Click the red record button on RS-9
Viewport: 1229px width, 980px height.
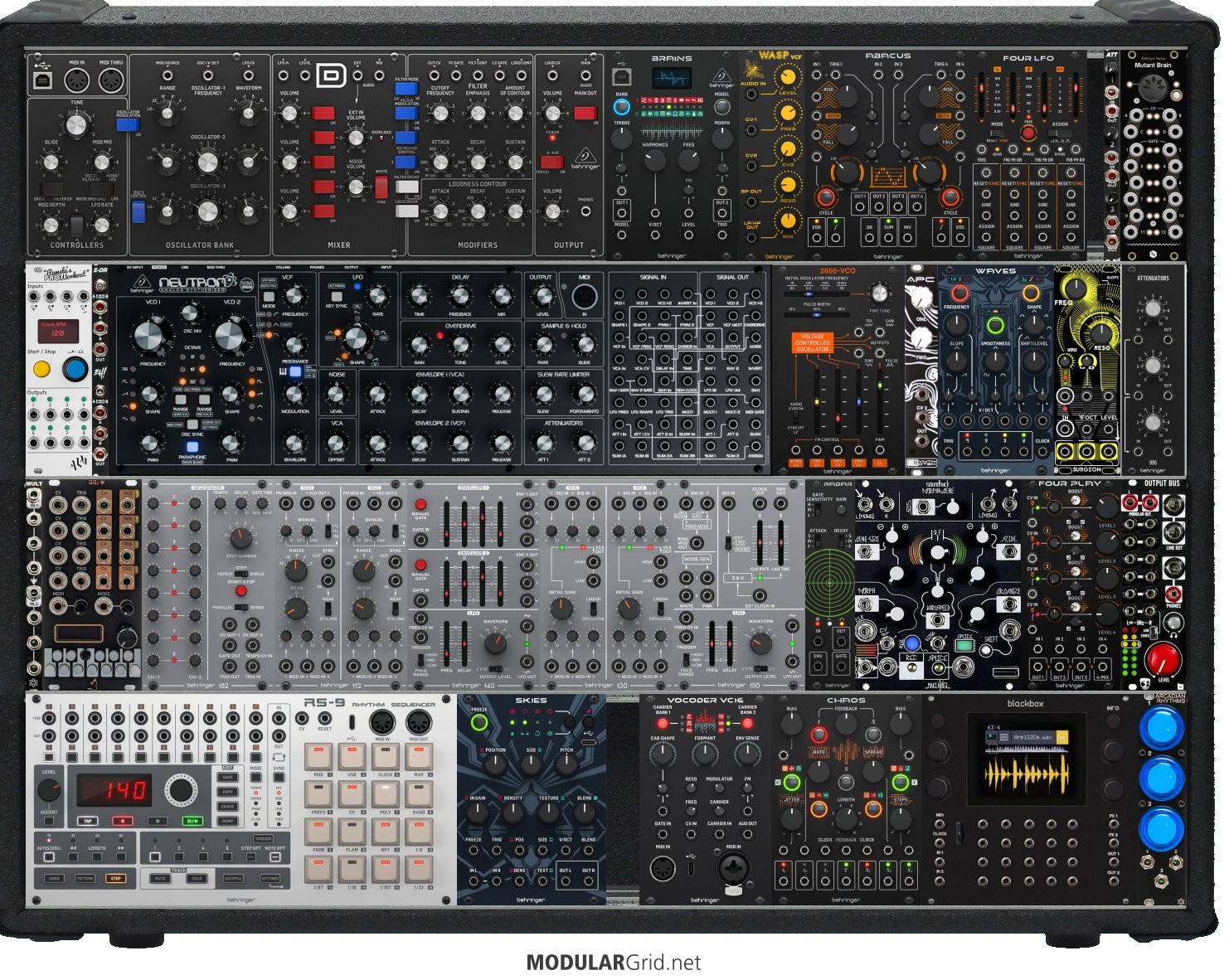123,821
